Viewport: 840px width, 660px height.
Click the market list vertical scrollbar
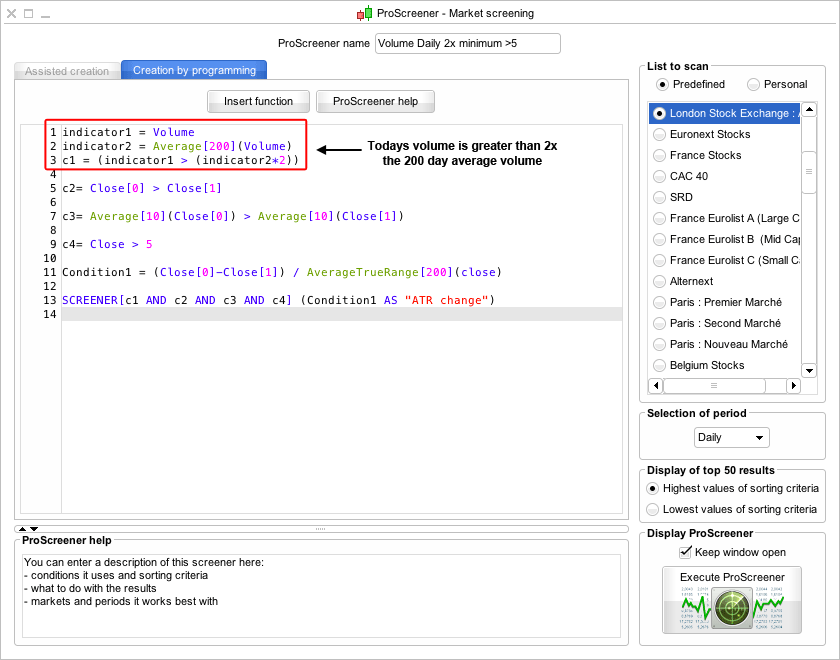point(809,171)
